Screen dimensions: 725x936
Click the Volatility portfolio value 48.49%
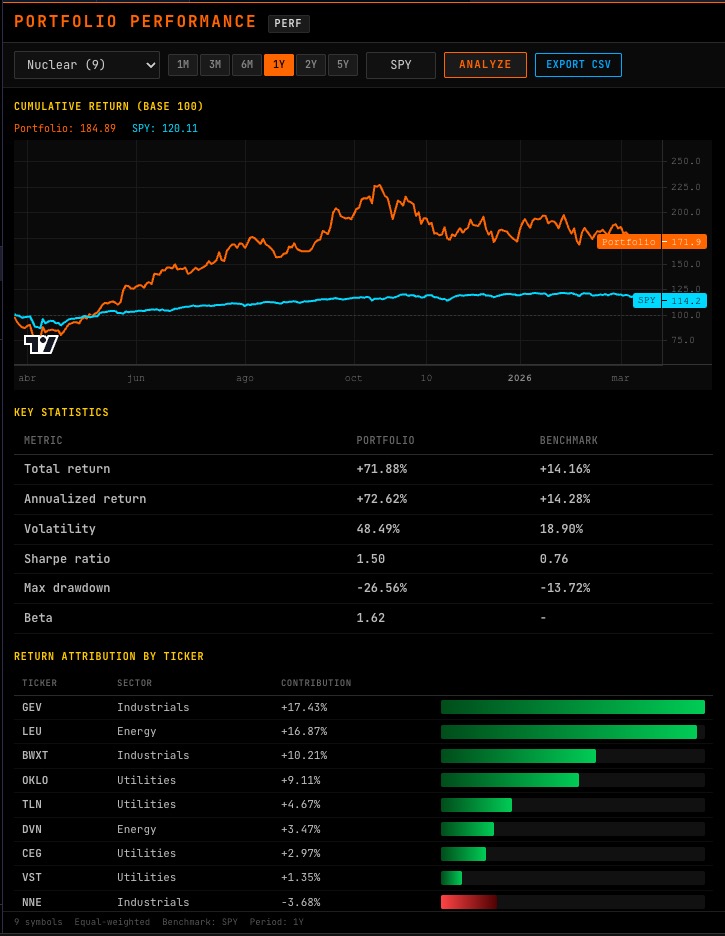pos(378,529)
